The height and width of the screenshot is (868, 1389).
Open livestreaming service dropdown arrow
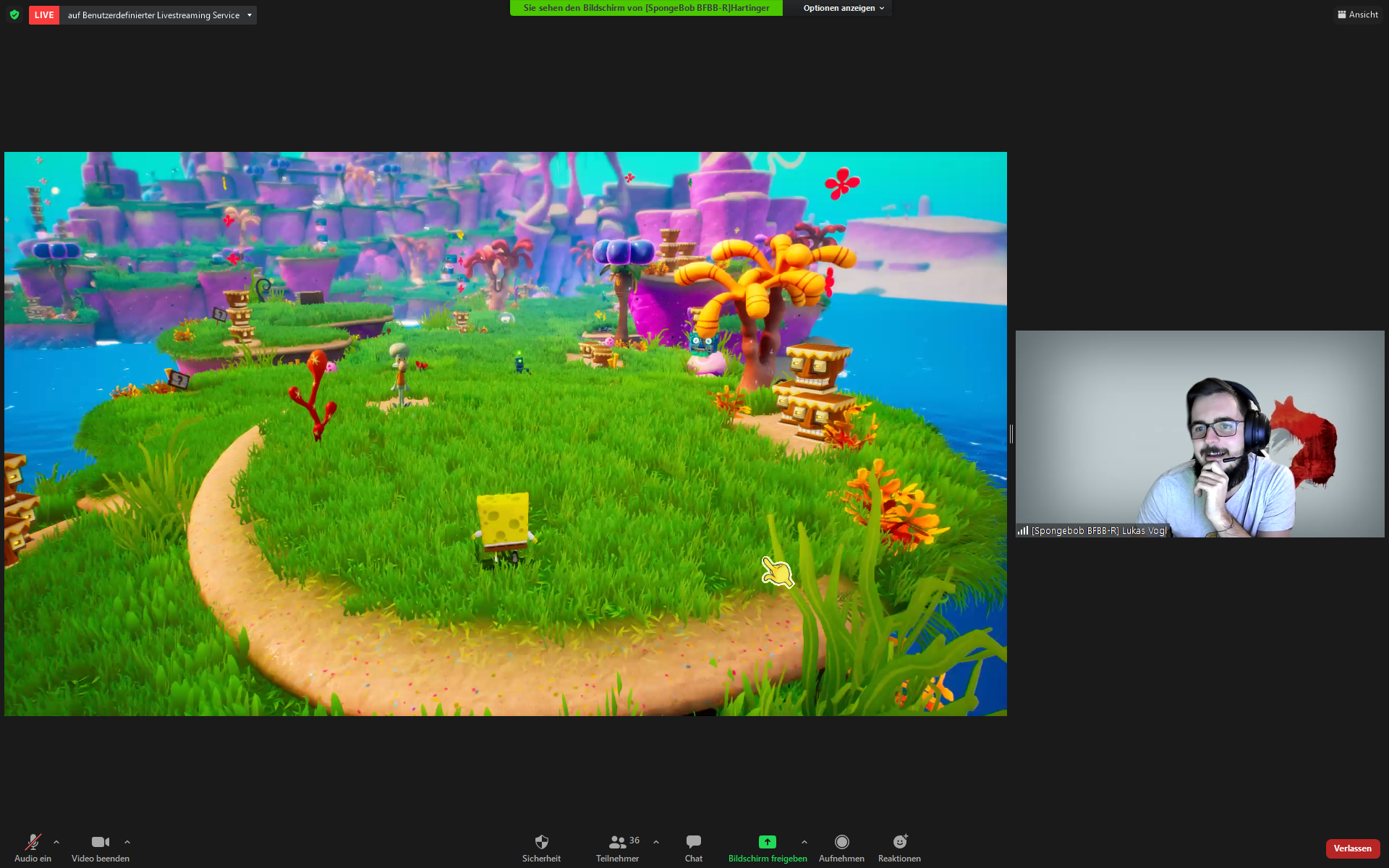(x=250, y=15)
